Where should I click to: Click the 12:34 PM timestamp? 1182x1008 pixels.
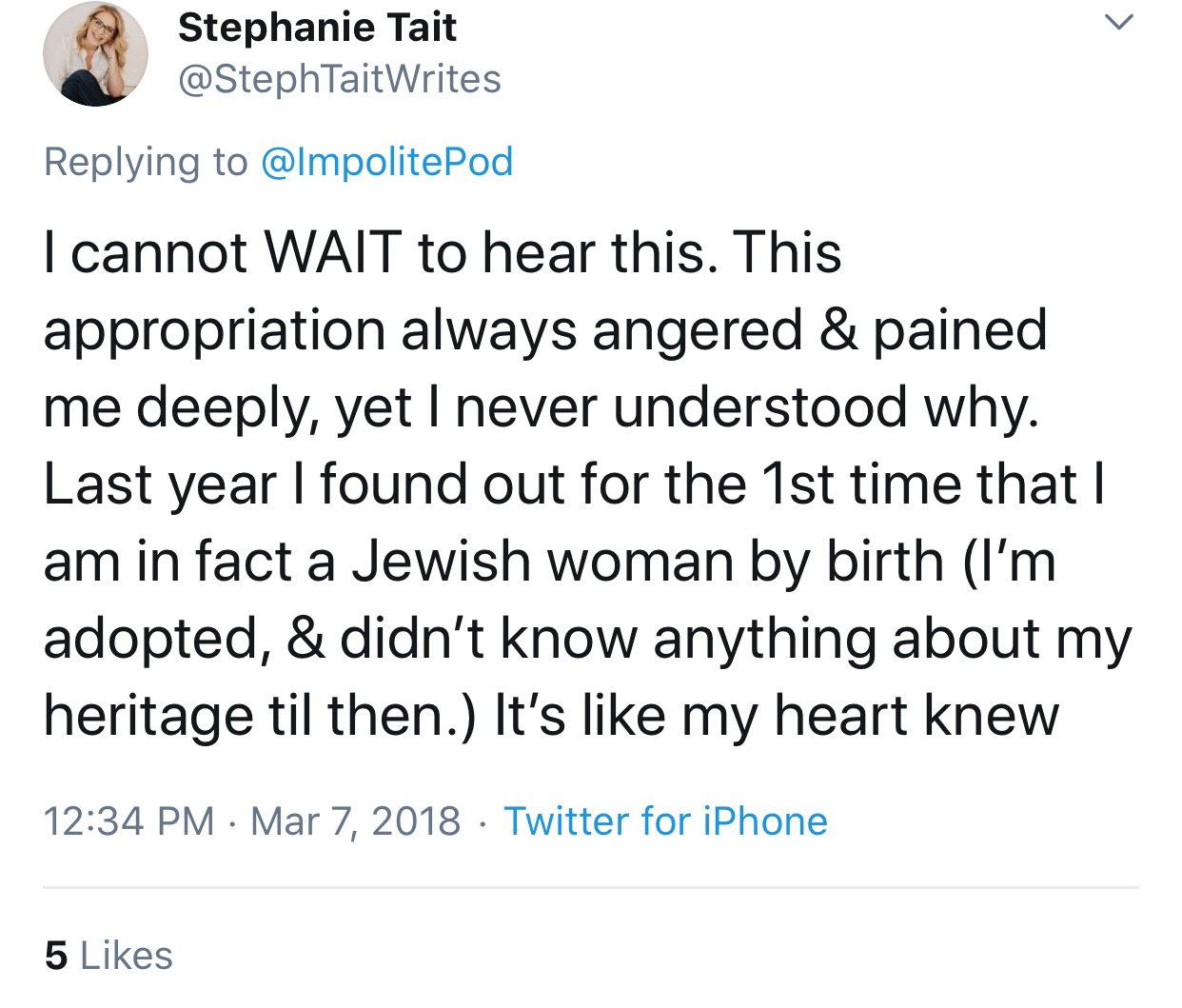(129, 820)
